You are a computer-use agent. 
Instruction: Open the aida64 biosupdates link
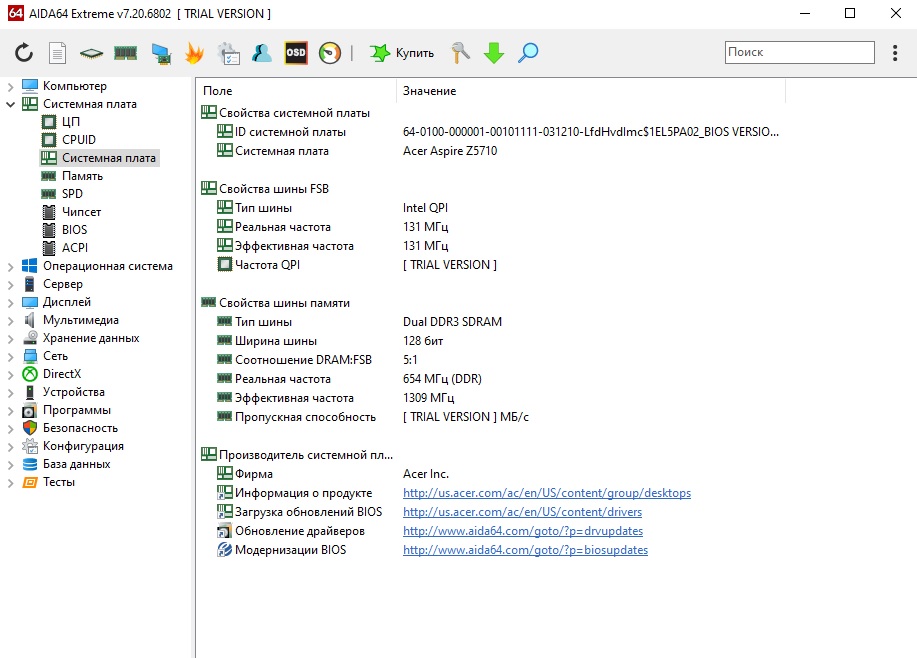click(525, 550)
